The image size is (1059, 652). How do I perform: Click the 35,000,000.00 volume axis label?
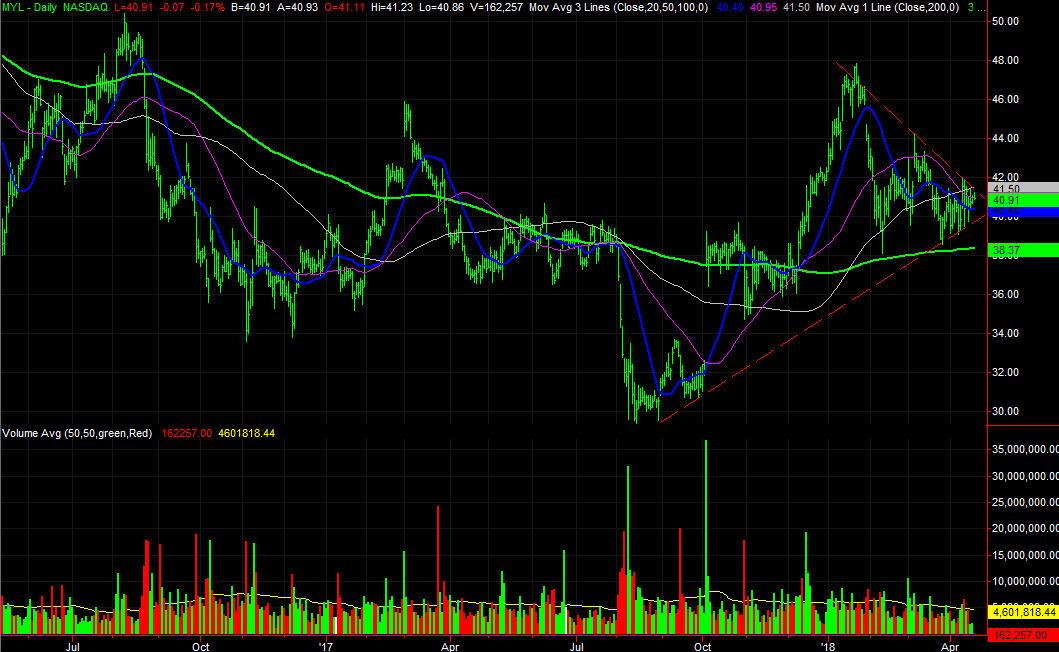click(x=1025, y=449)
